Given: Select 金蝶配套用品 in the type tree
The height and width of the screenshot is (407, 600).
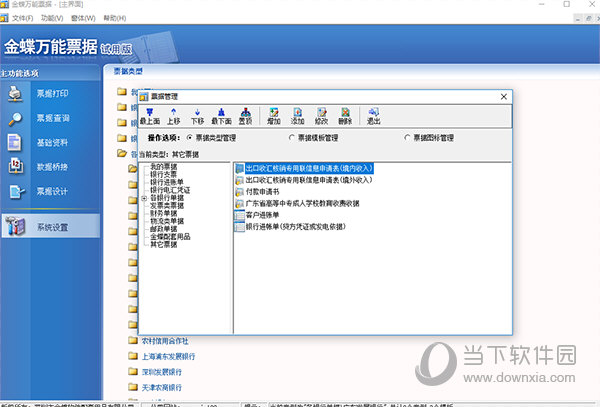Looking at the screenshot, I should [170, 237].
